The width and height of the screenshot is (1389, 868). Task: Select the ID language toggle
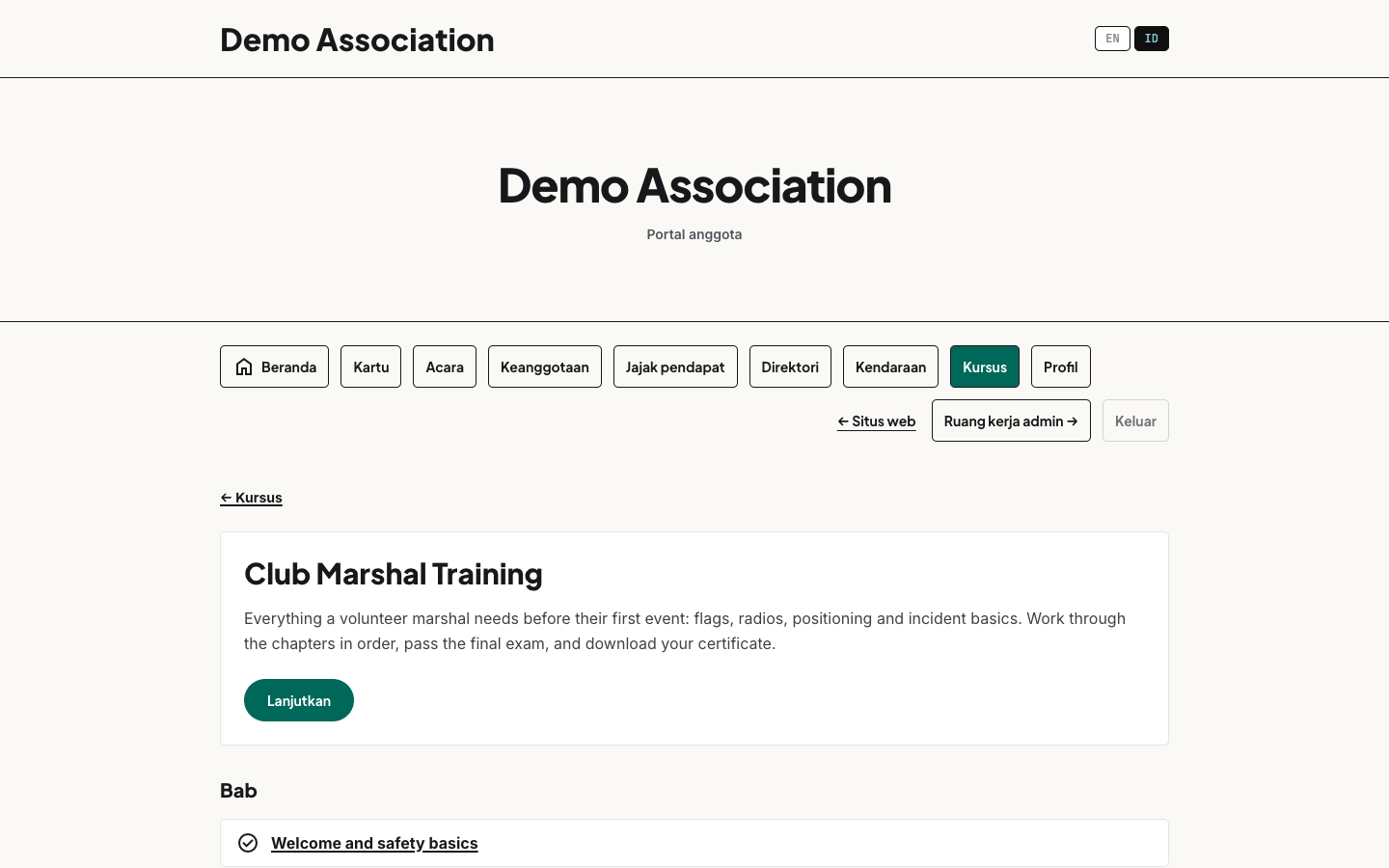1152,39
